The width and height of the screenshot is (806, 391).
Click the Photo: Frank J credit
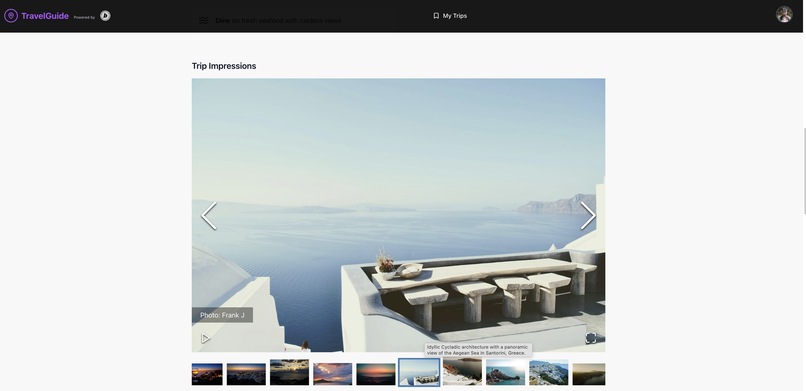(222, 315)
